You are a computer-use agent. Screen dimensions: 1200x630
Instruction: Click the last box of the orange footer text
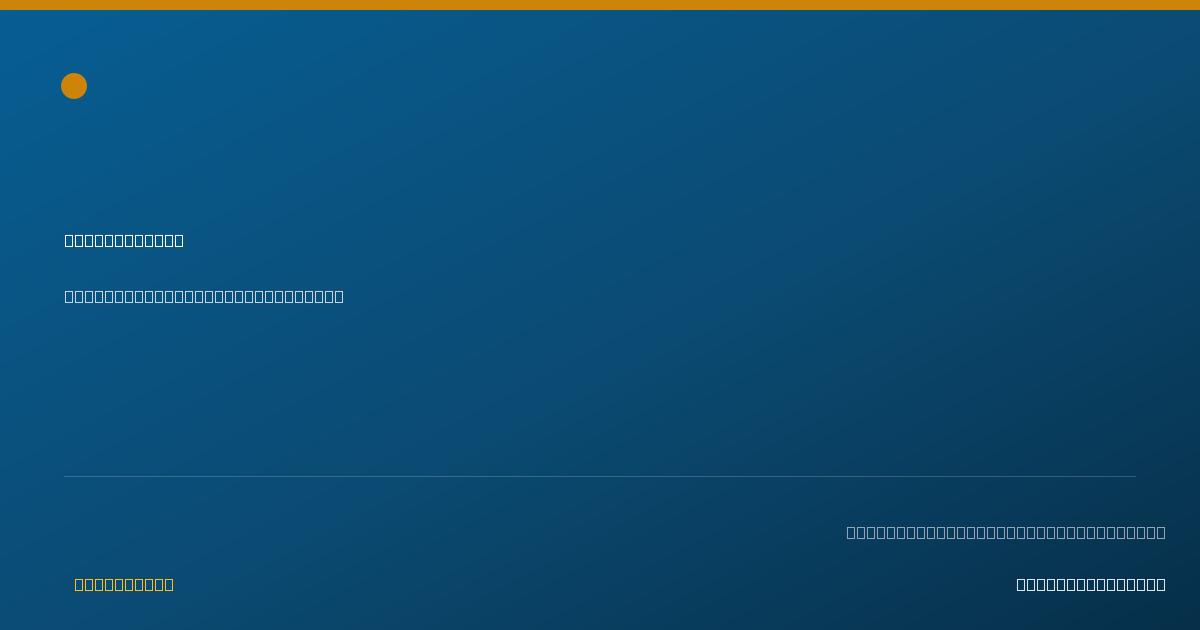coord(169,584)
